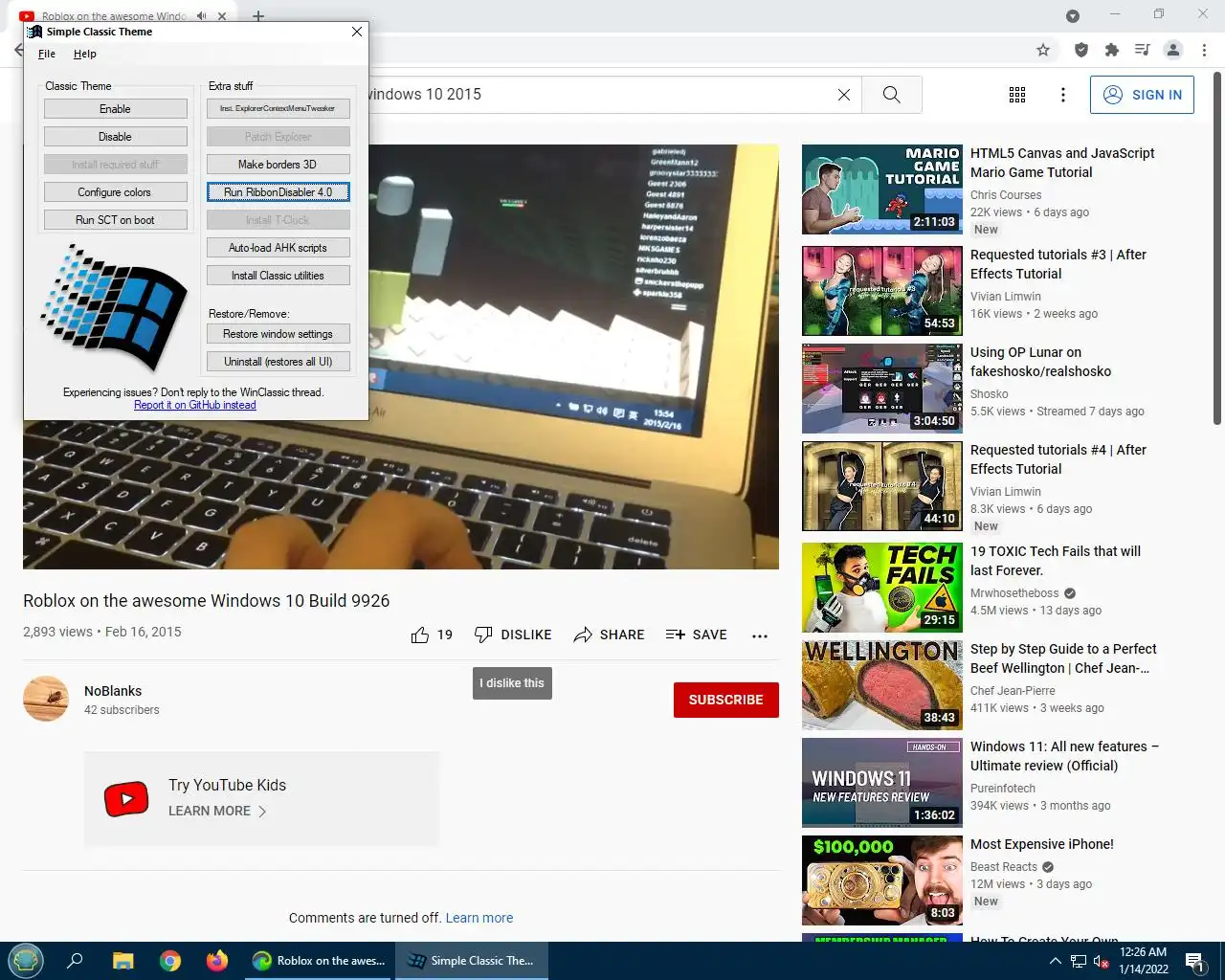Open Report it on GitHub instead link
Image resolution: width=1225 pixels, height=980 pixels.
195,405
